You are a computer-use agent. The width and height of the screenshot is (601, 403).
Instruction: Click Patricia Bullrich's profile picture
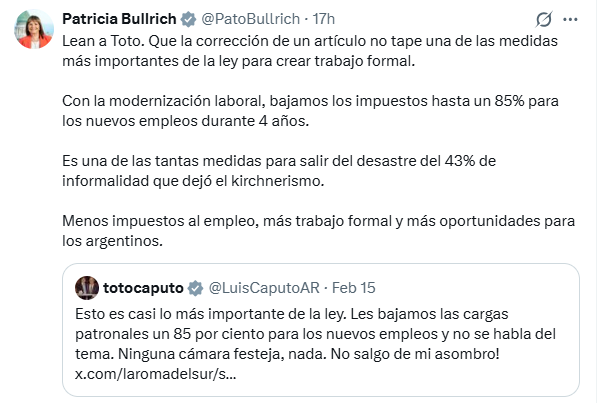[x=33, y=30]
